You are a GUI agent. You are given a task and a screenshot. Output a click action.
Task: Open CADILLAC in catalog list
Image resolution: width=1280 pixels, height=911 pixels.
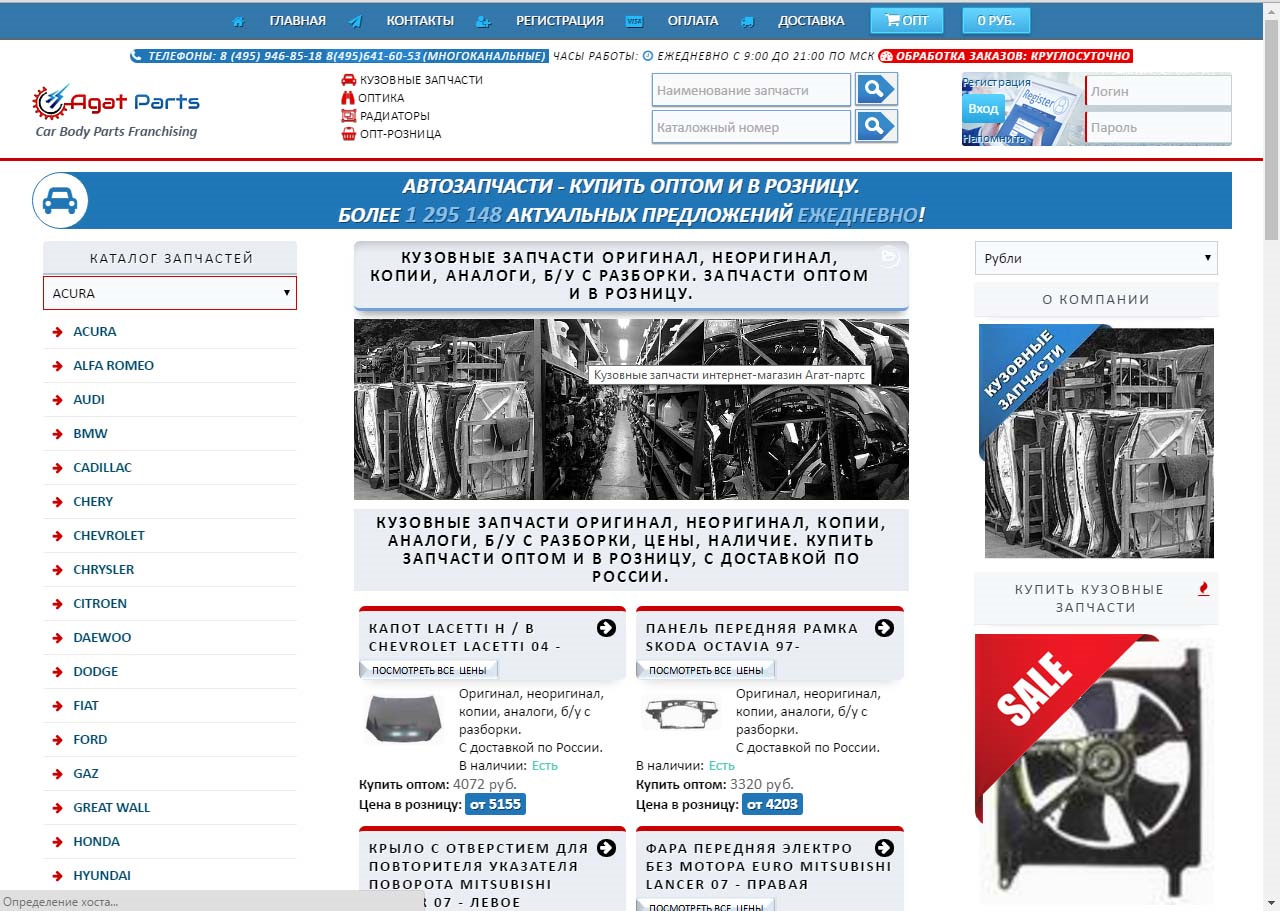click(102, 468)
